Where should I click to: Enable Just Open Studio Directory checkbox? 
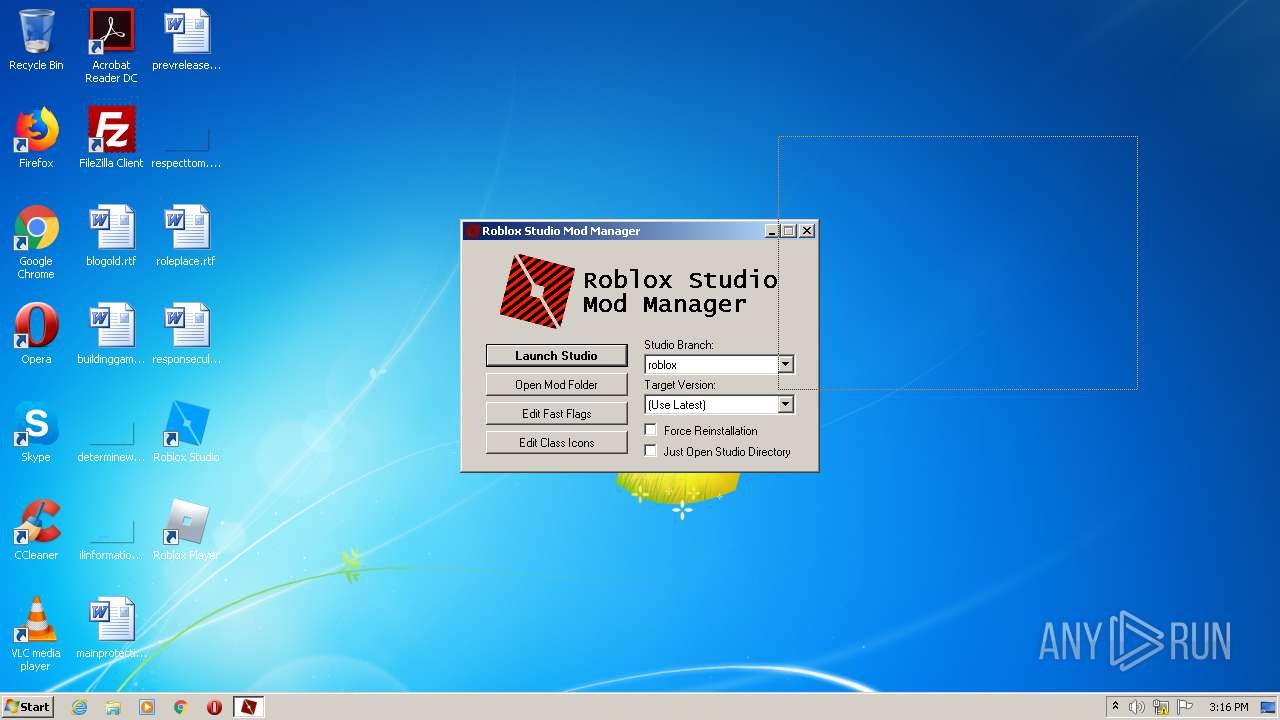point(651,452)
